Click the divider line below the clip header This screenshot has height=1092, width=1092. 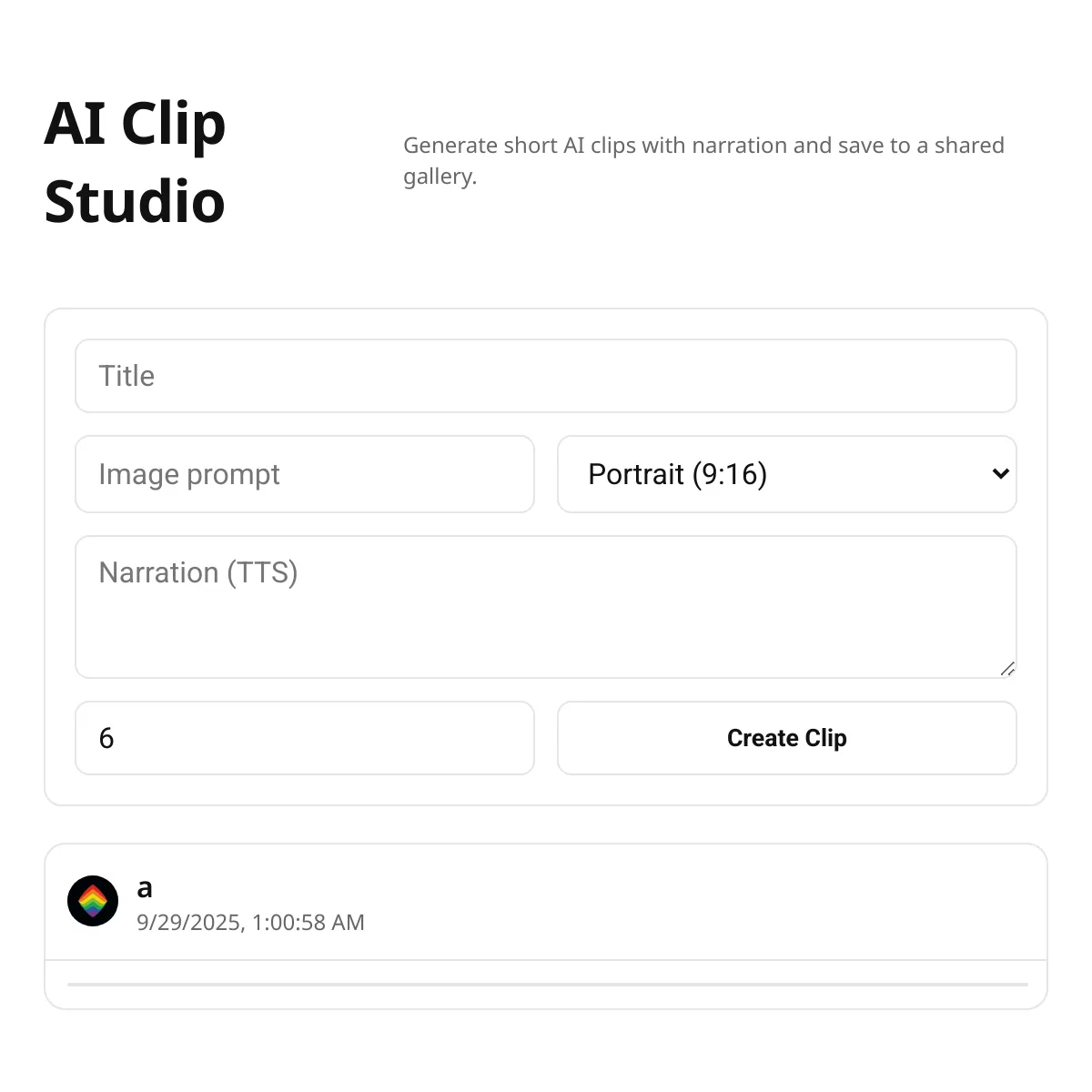(x=546, y=960)
